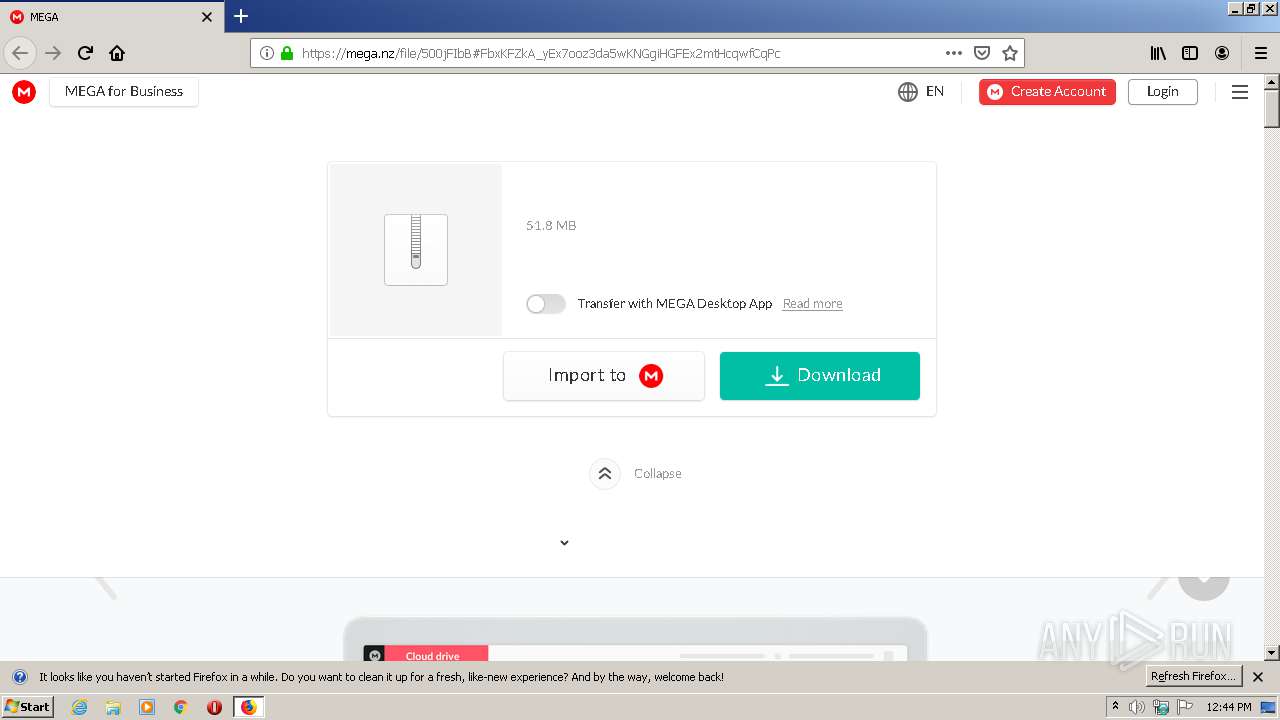Image resolution: width=1280 pixels, height=720 pixels.
Task: Go back in Firefox
Action: [20, 53]
